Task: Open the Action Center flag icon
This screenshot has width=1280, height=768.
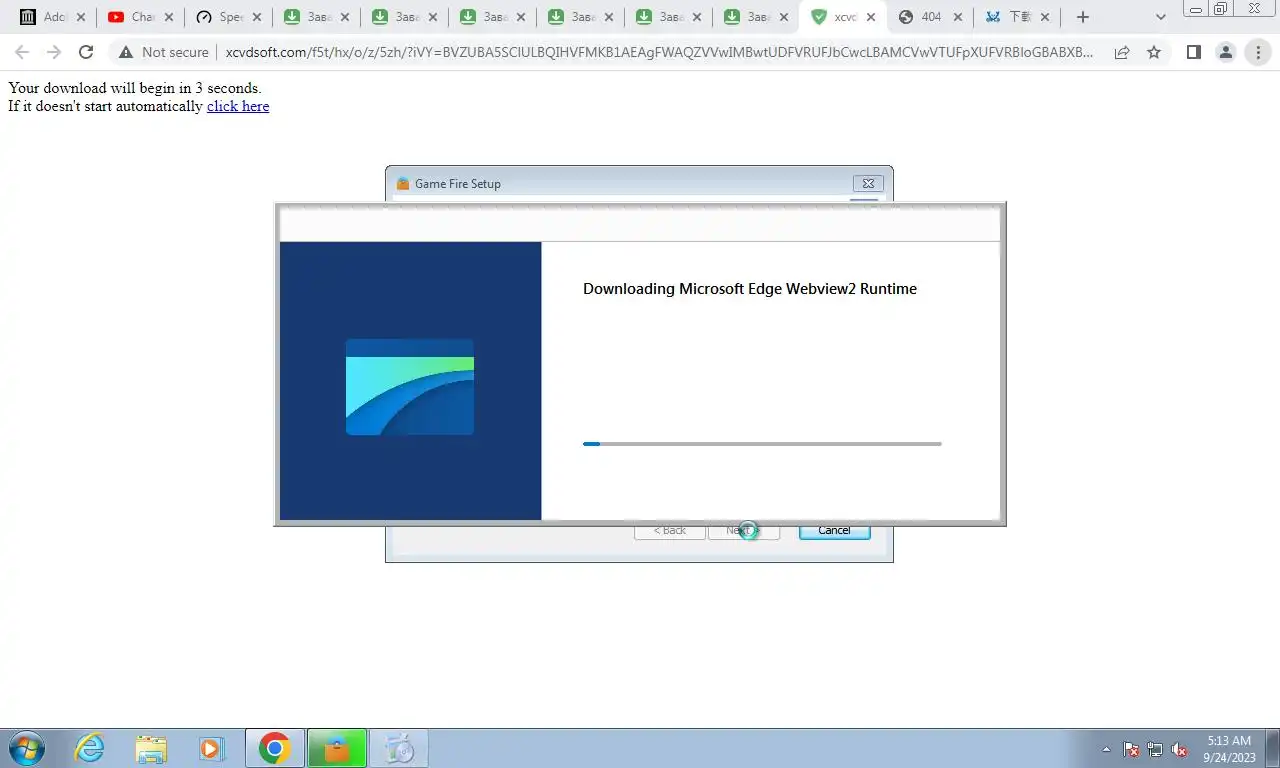Action: point(1131,749)
